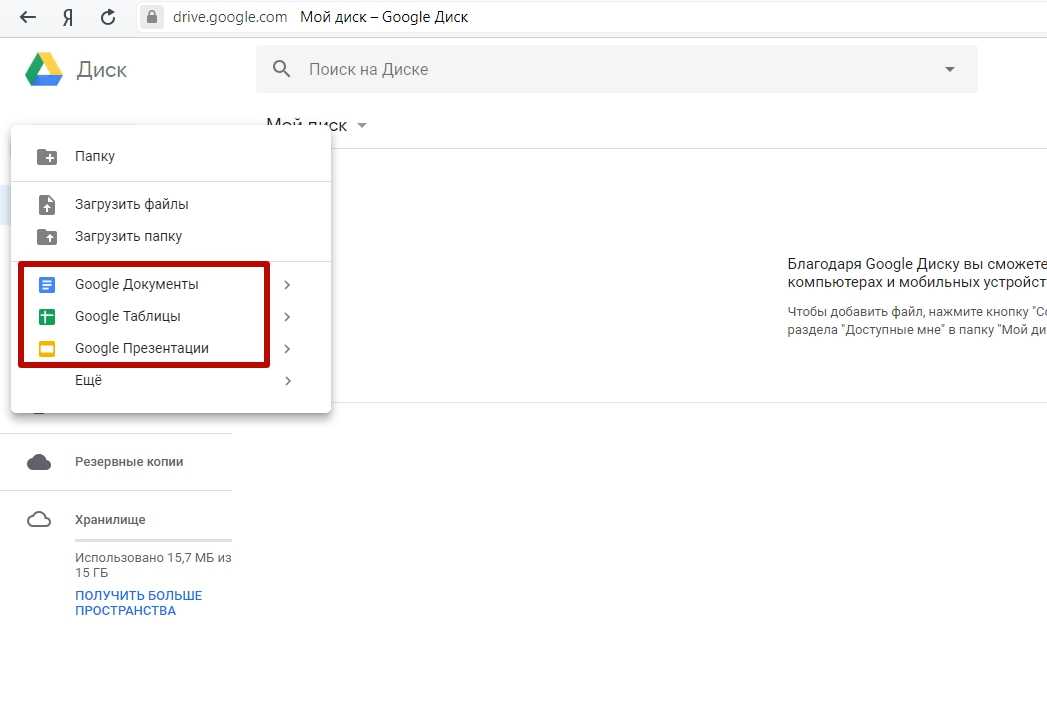Click the upload folder icon

coord(47,237)
